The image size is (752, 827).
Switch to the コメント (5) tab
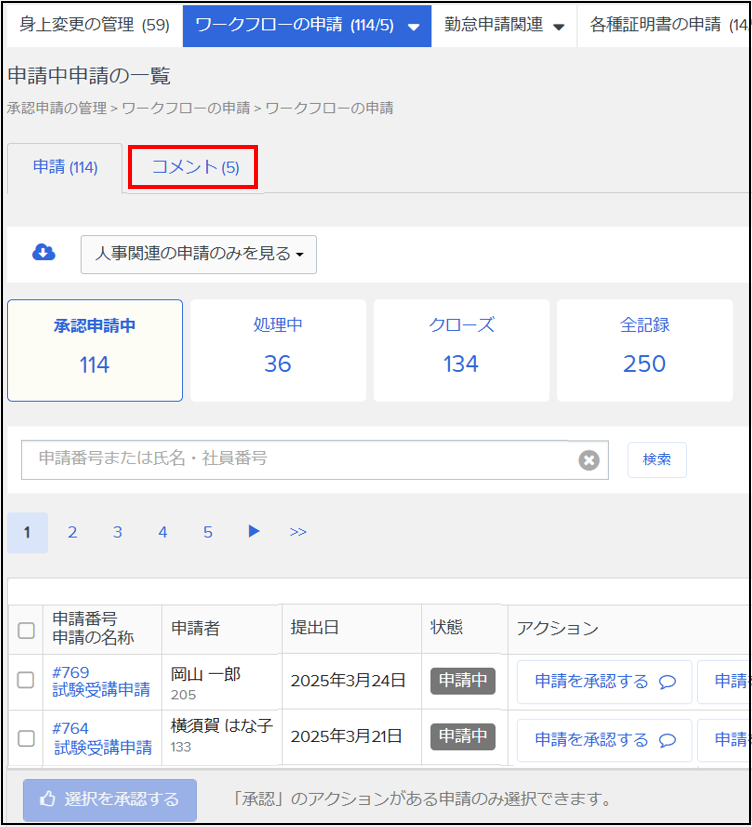pos(194,167)
